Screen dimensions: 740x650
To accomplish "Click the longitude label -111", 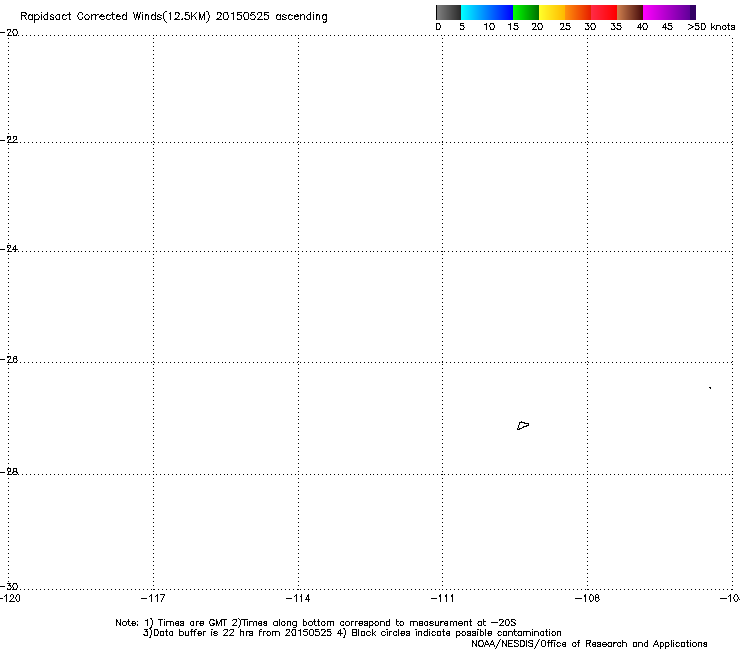I will [x=443, y=599].
